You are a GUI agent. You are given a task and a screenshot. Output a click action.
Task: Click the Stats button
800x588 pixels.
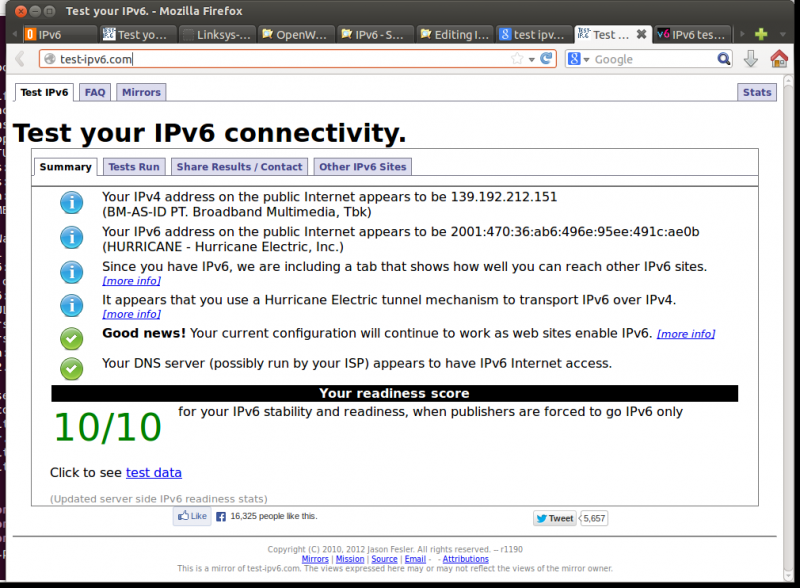(x=756, y=92)
